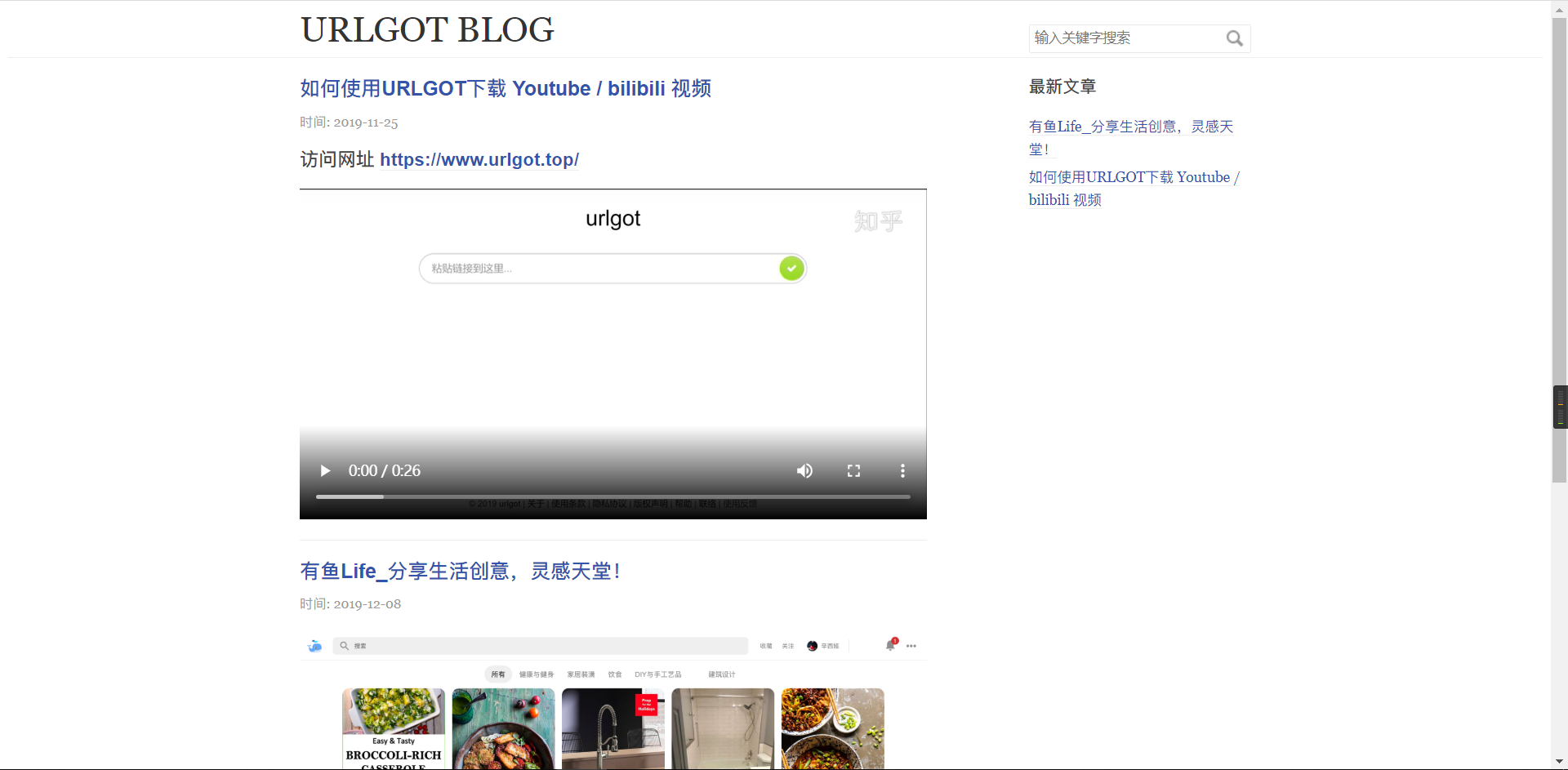1568x770 pixels.
Task: Visit the https://www.urlgot.top/ link
Action: 479,159
